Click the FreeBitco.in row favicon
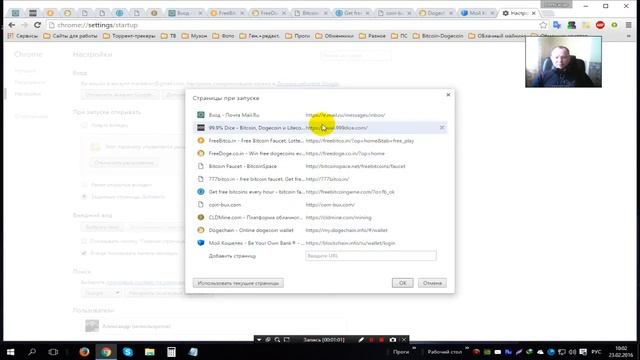The width and height of the screenshot is (640, 360). (201, 140)
